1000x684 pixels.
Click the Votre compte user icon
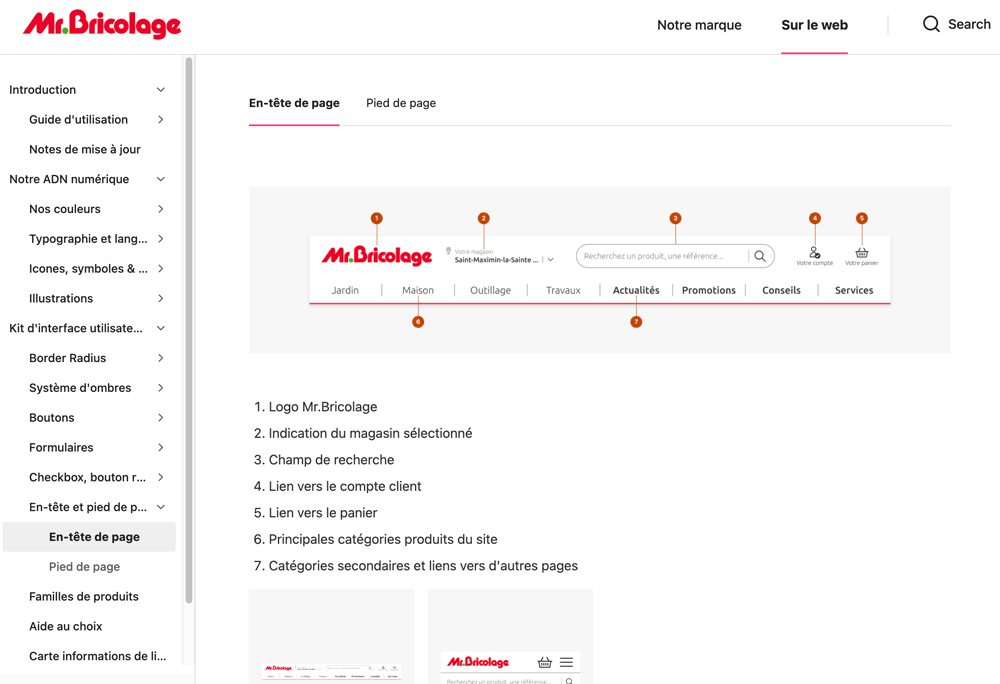click(x=814, y=252)
